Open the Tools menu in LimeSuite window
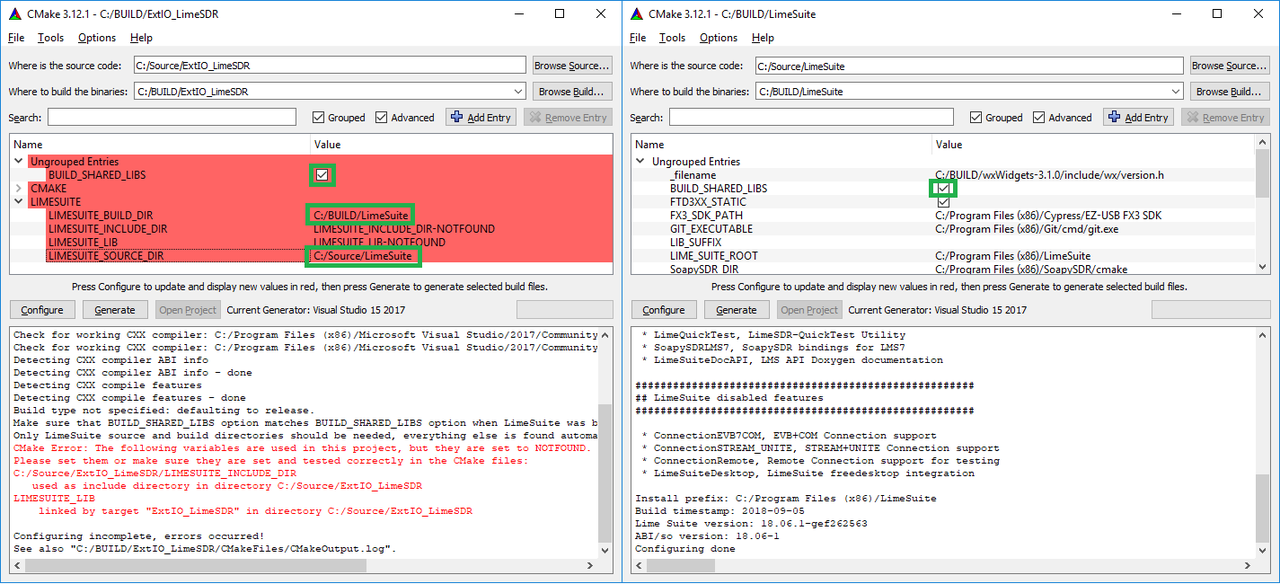 click(672, 37)
